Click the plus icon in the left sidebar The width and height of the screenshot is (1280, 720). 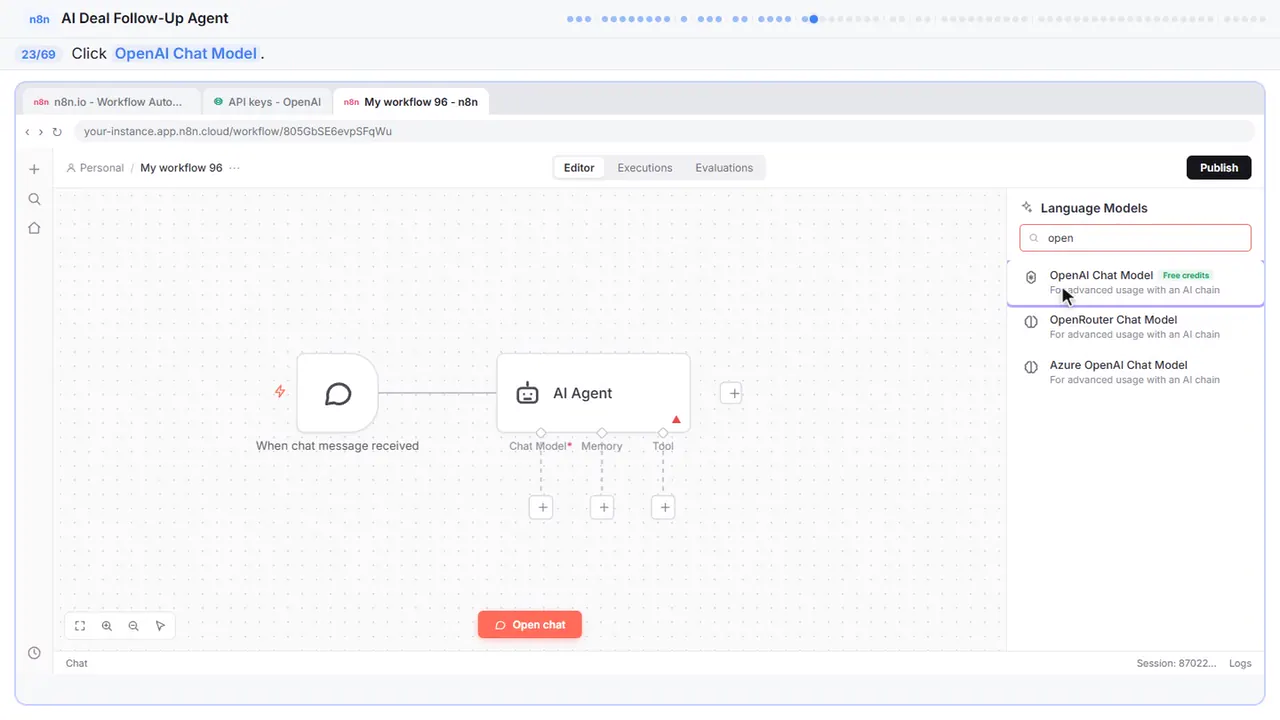click(x=34, y=169)
